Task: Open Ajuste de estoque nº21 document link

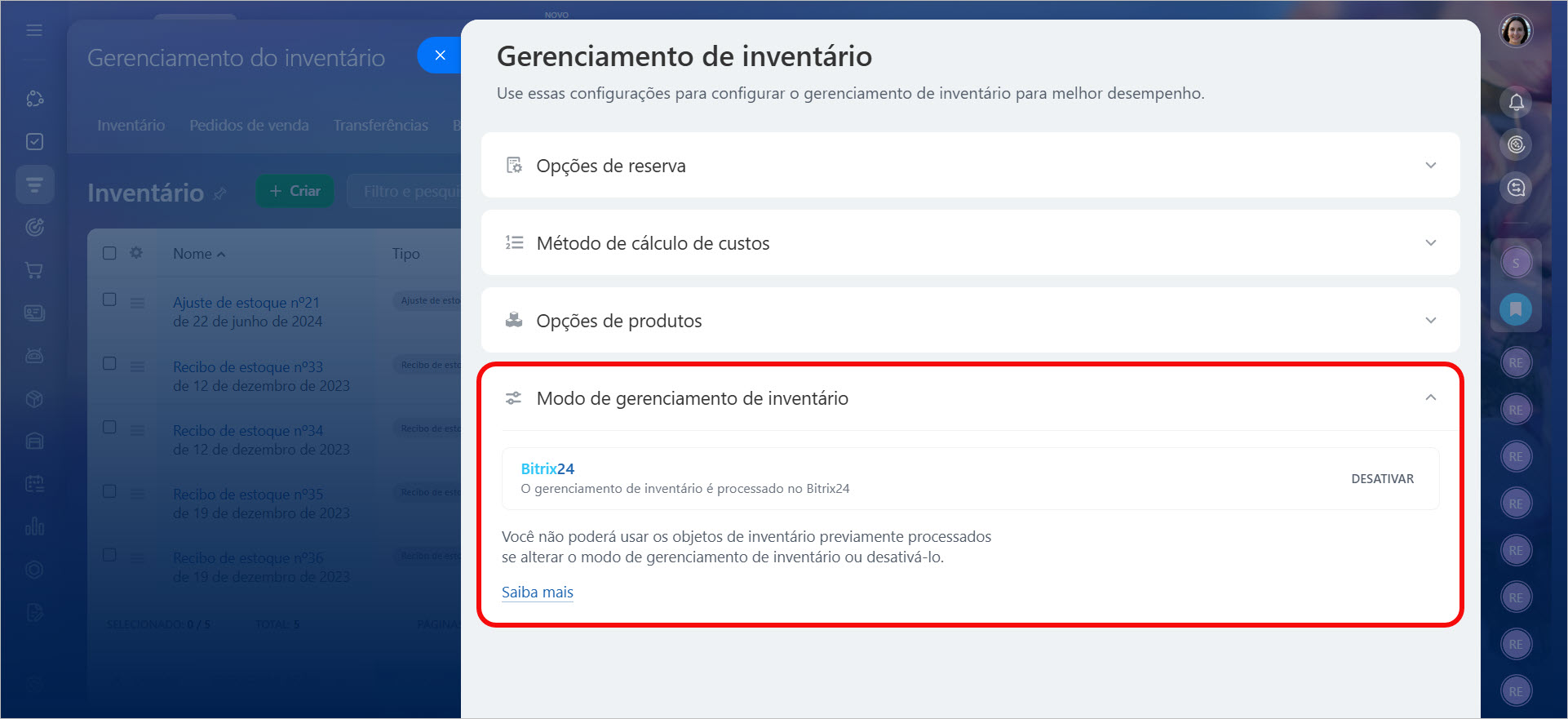Action: pos(247,312)
